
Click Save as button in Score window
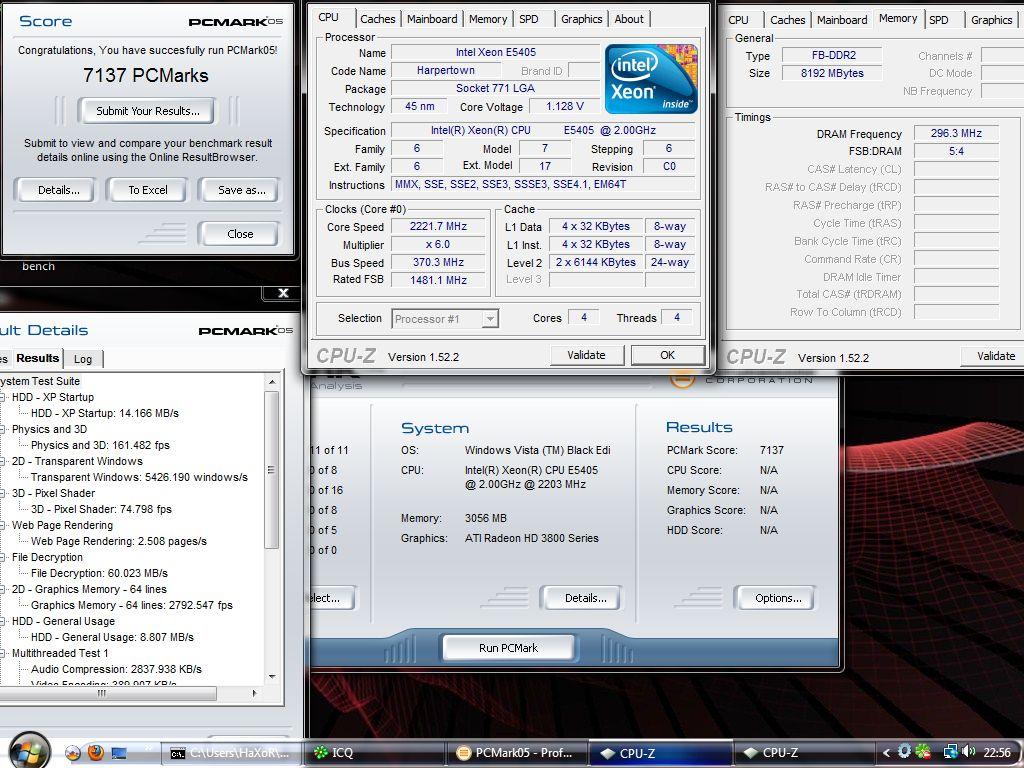241,190
